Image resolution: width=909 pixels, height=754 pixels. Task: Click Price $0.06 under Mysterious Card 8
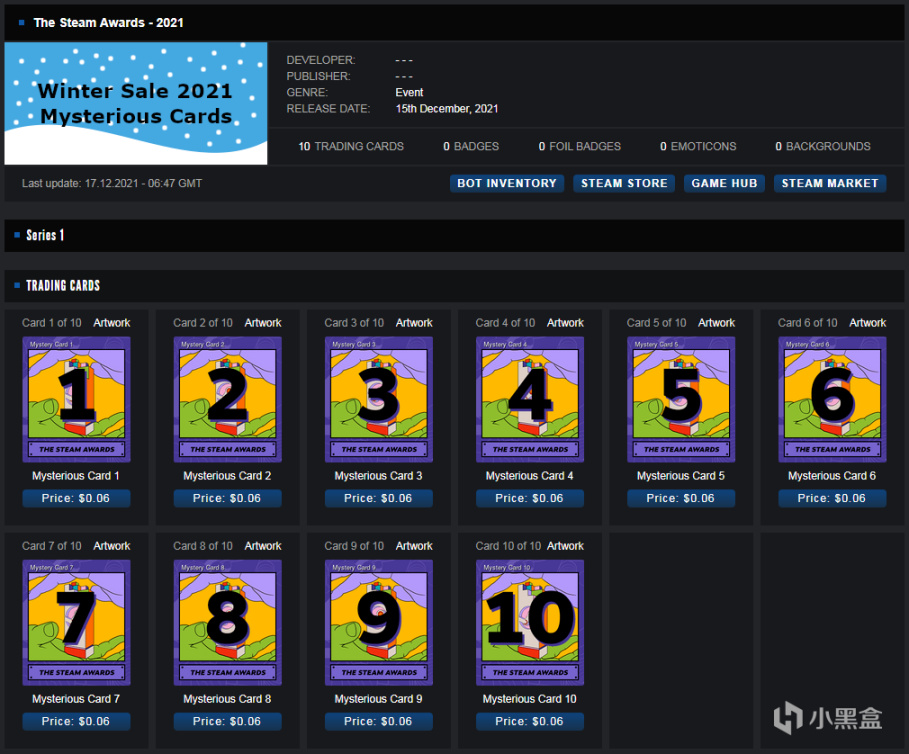[228, 722]
